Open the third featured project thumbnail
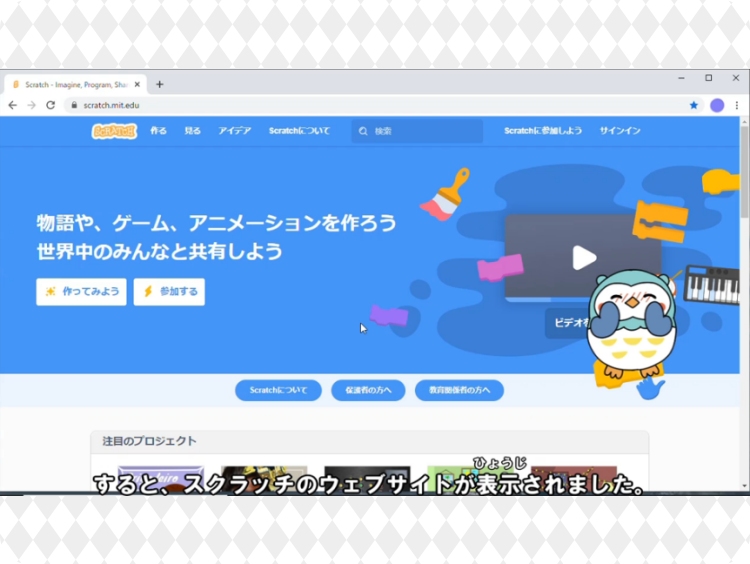Screen dimensions: 750x564 coord(367,478)
